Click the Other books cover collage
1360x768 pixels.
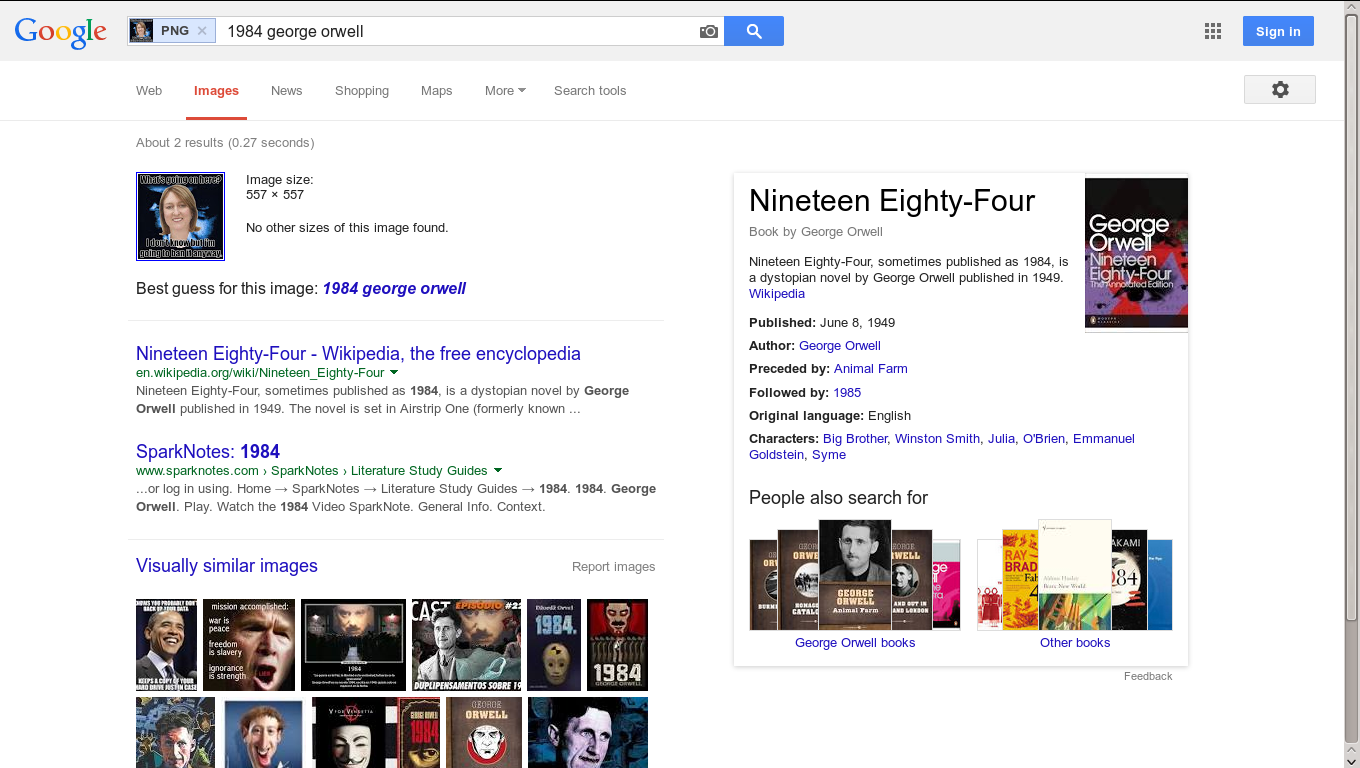(1075, 575)
